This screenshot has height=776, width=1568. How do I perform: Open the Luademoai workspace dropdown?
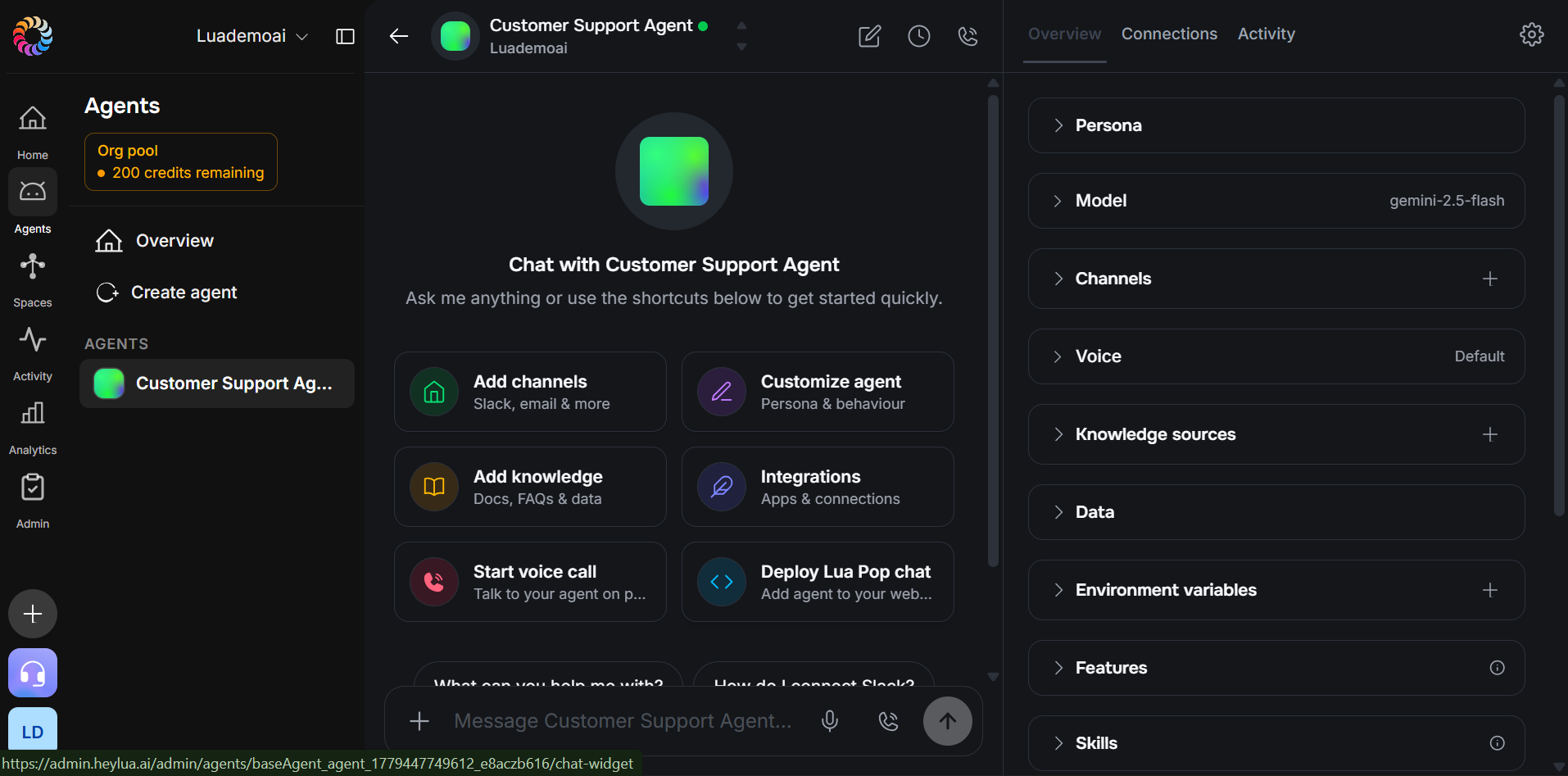tap(252, 36)
